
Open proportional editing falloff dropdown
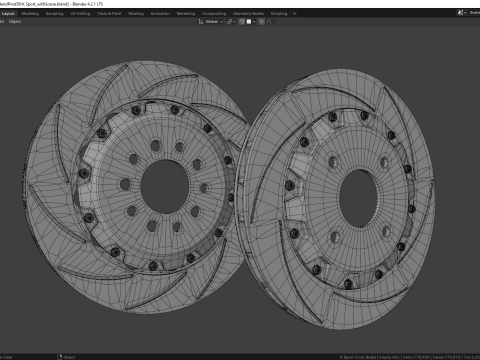tap(270, 22)
